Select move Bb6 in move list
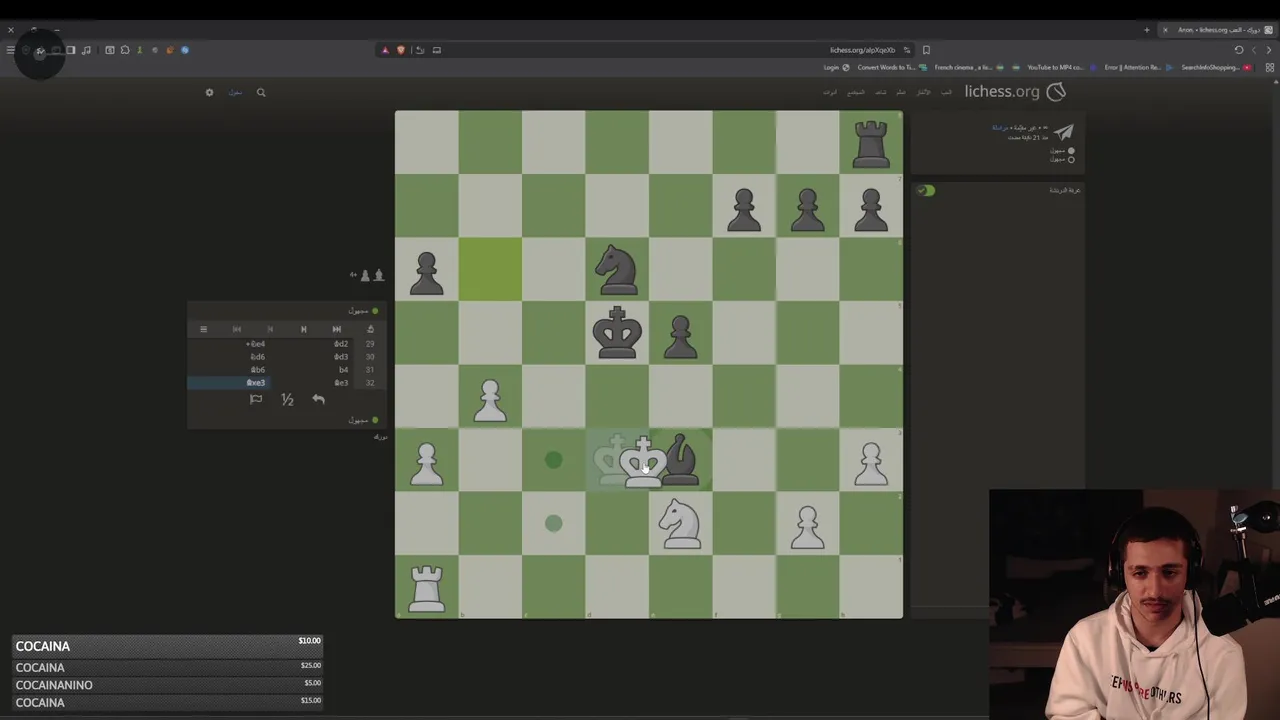The image size is (1280, 720). [x=258, y=370]
